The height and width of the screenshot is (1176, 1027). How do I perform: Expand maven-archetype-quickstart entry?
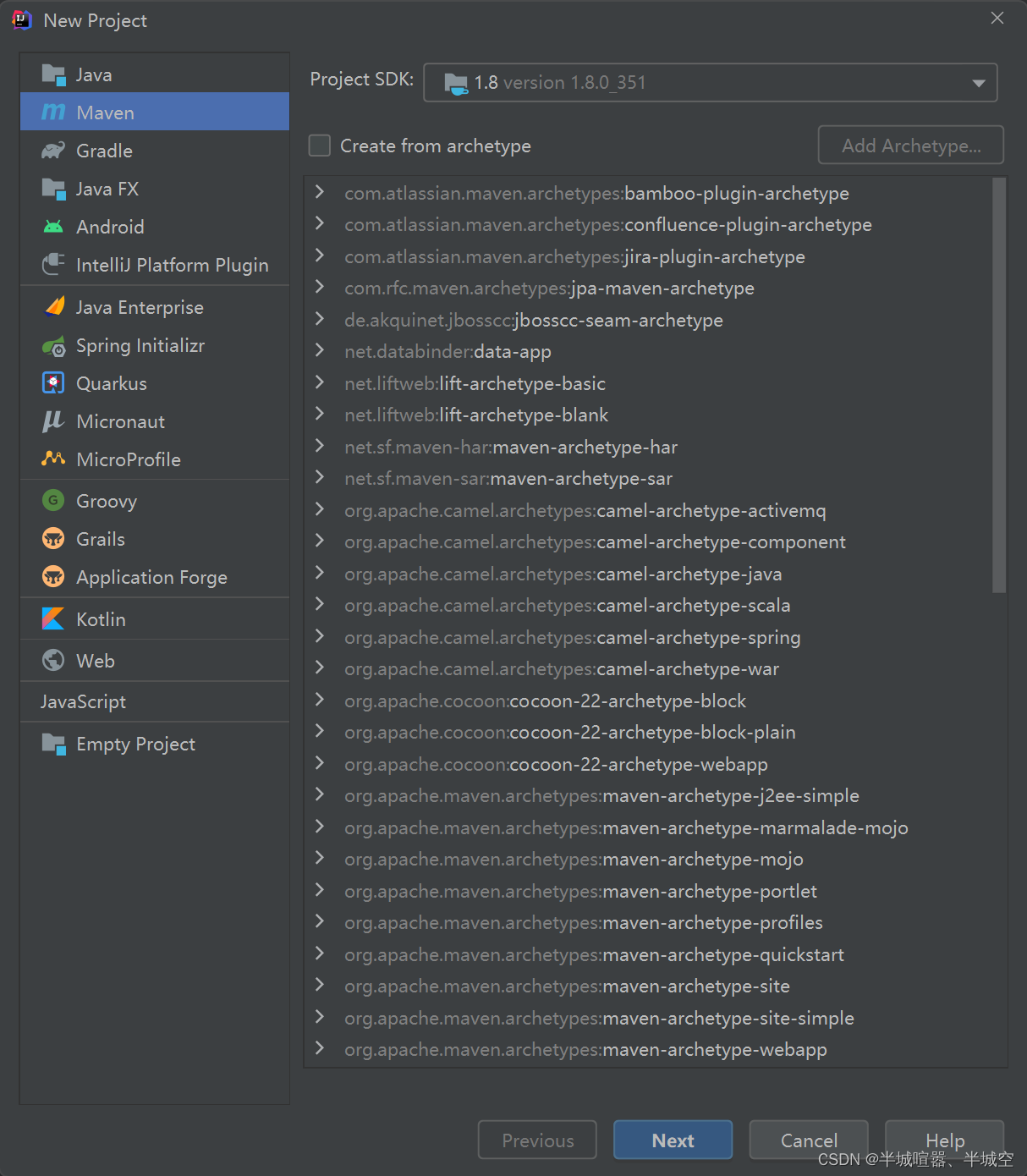tap(320, 953)
